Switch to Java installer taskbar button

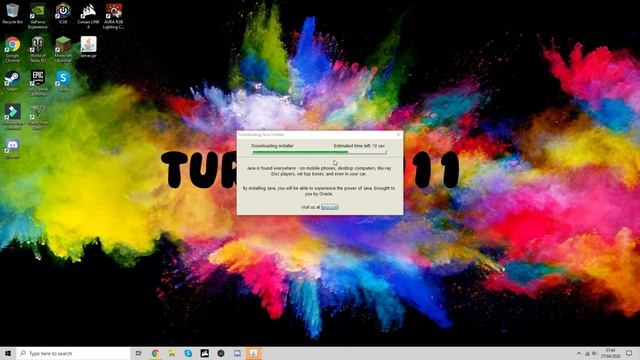253,353
